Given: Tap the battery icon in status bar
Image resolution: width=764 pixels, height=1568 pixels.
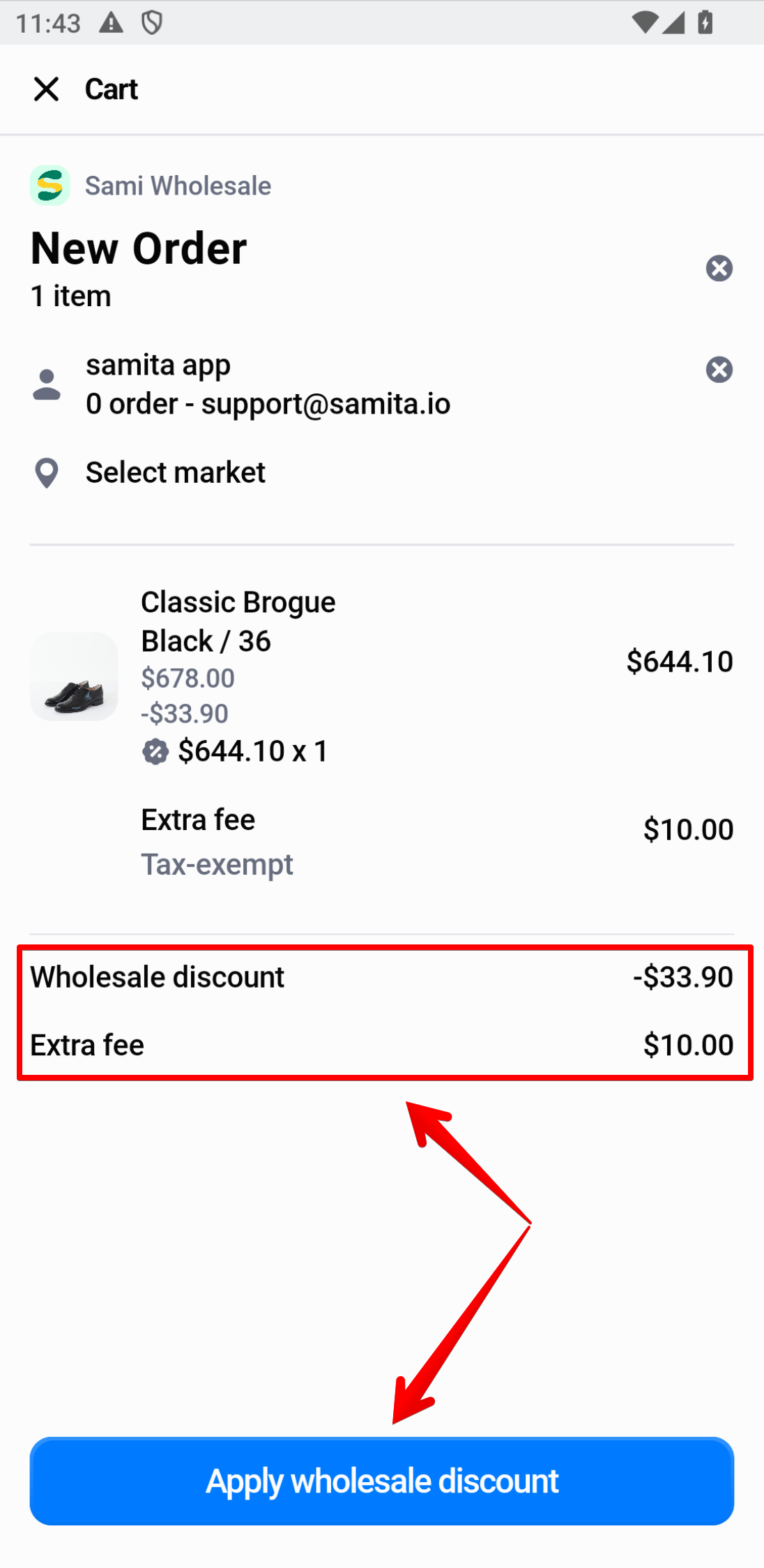Looking at the screenshot, I should (x=705, y=23).
